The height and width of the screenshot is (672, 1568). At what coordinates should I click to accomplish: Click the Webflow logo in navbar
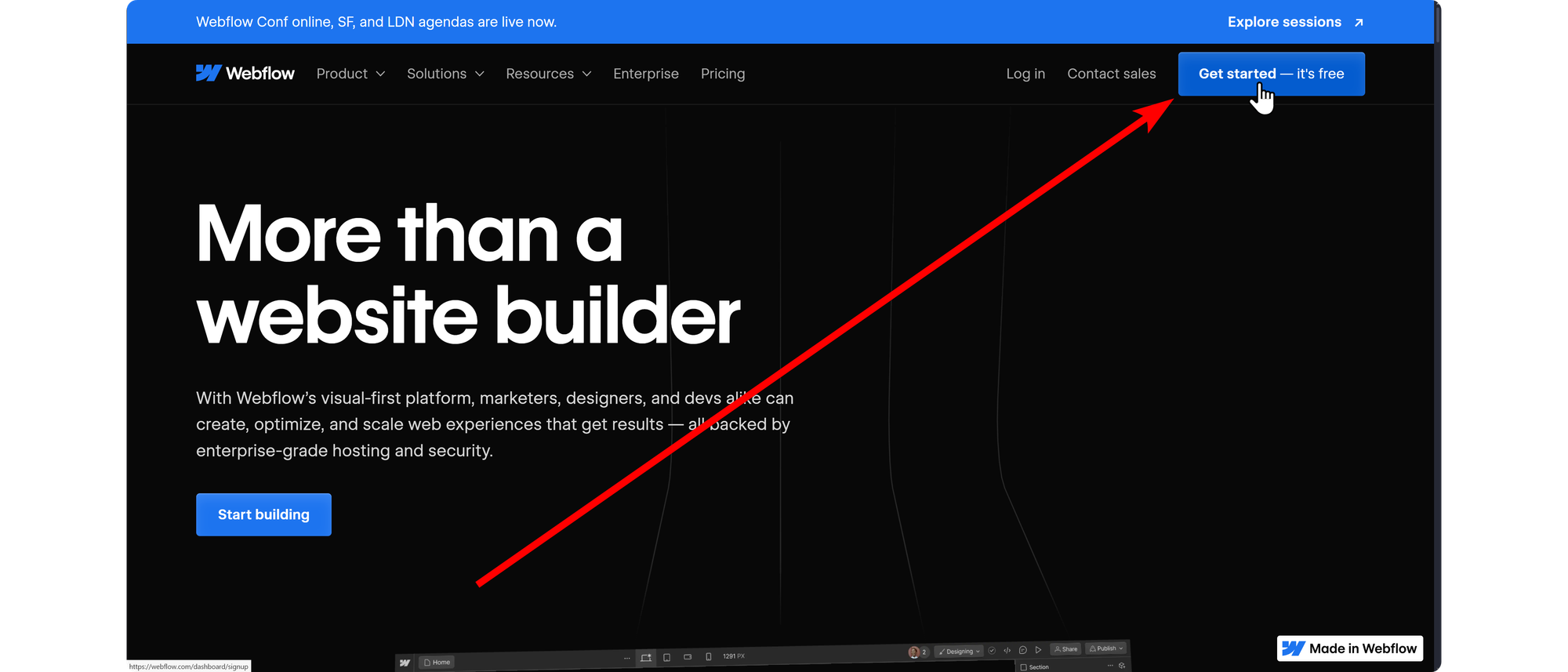point(245,73)
